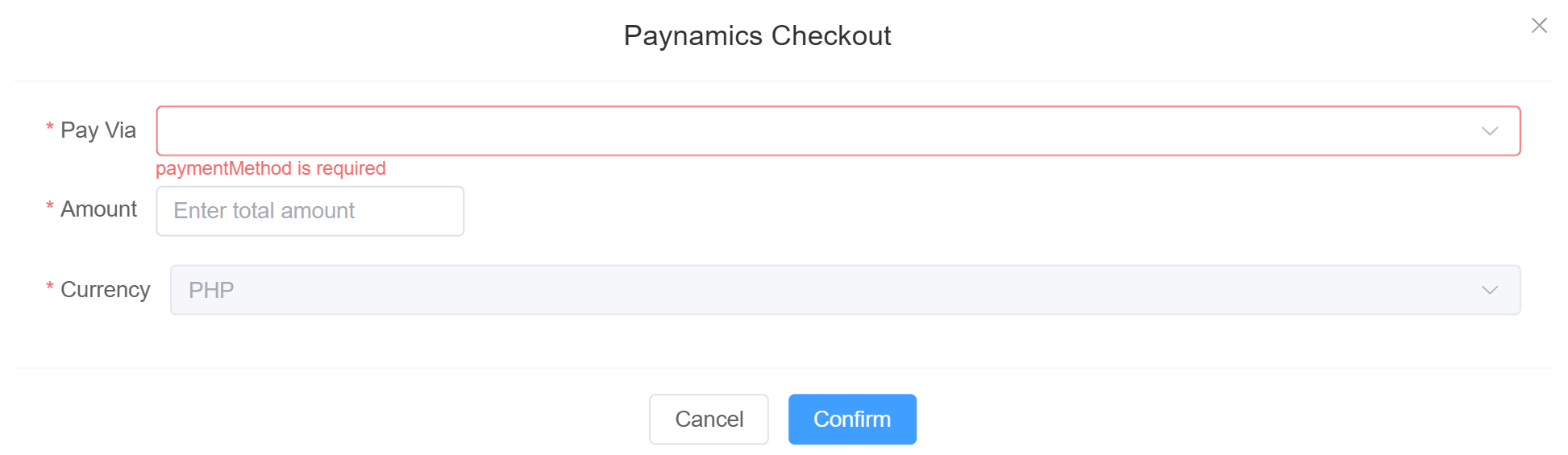Click the red asterisk beside Amount
The image size is (1568, 455).
pos(50,207)
